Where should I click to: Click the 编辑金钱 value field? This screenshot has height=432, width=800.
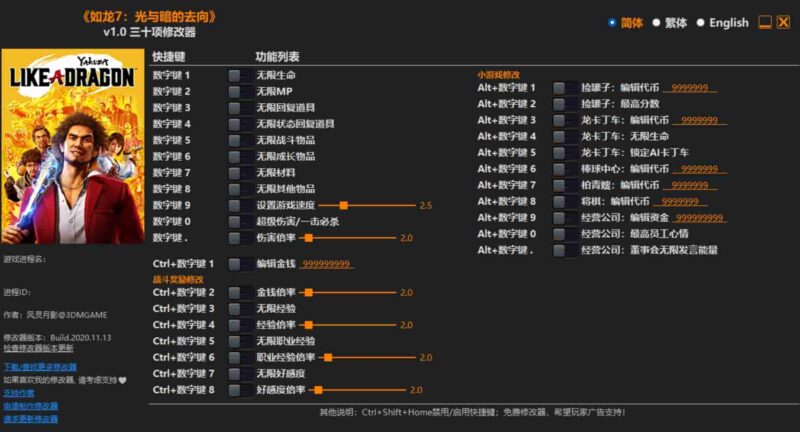tap(327, 264)
